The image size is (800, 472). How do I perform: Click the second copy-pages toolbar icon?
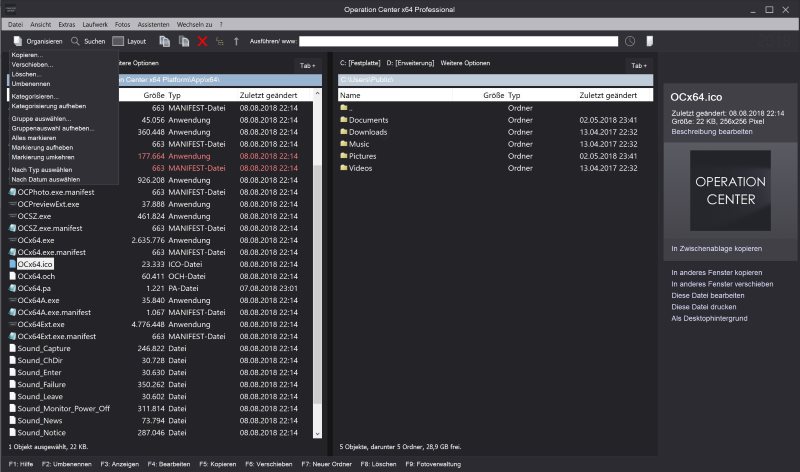[184, 41]
